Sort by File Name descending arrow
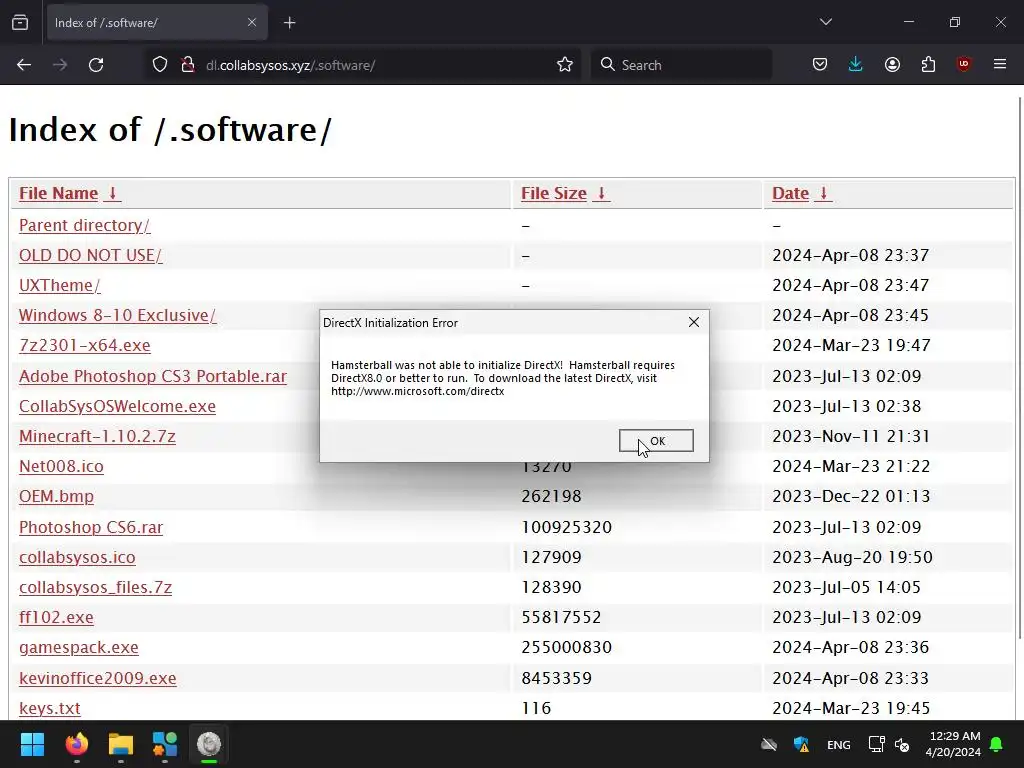 (x=112, y=193)
